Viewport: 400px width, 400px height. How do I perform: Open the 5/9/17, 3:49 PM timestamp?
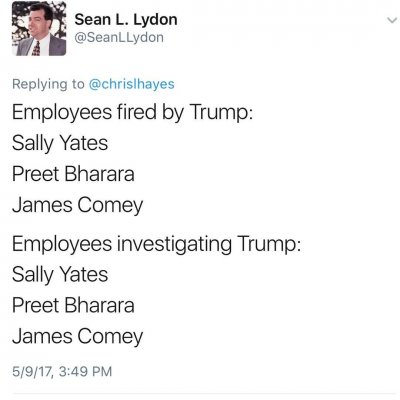click(62, 371)
